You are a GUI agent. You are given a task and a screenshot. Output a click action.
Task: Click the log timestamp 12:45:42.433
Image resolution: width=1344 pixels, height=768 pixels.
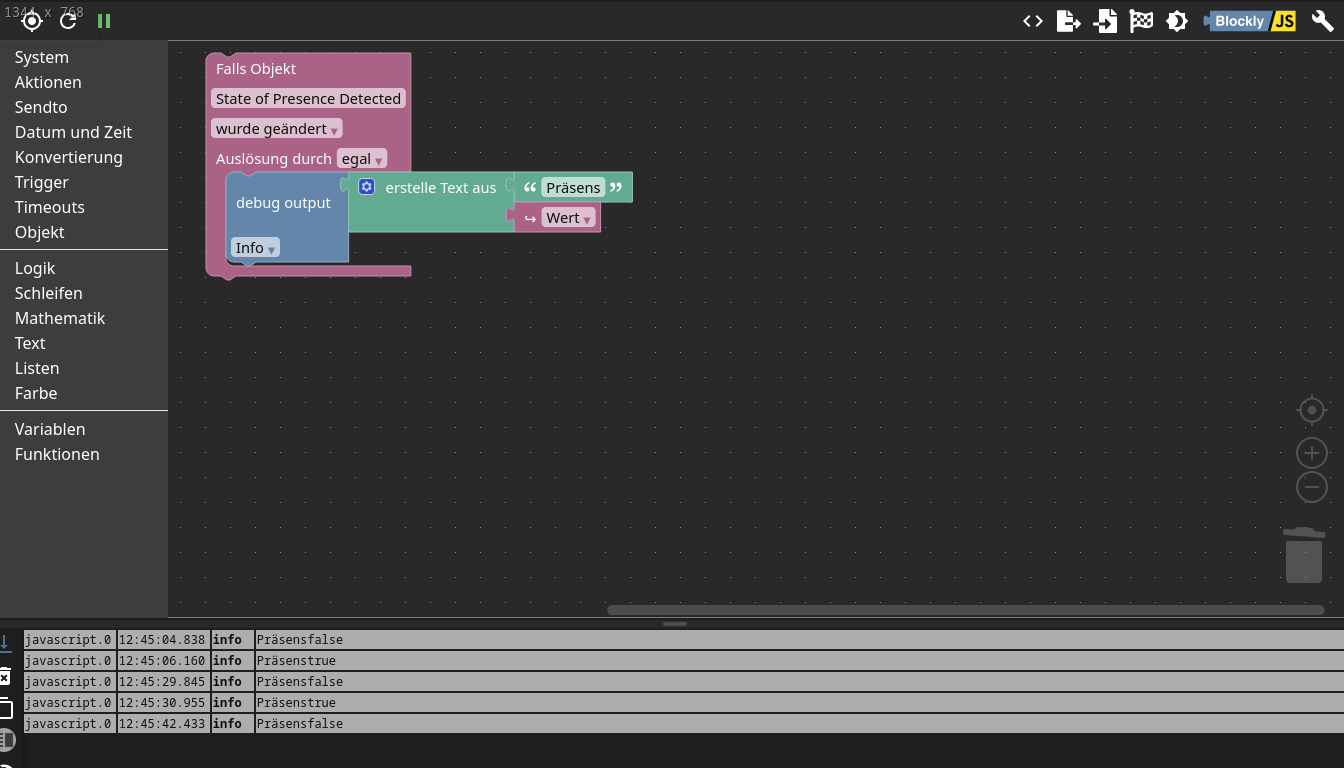164,724
